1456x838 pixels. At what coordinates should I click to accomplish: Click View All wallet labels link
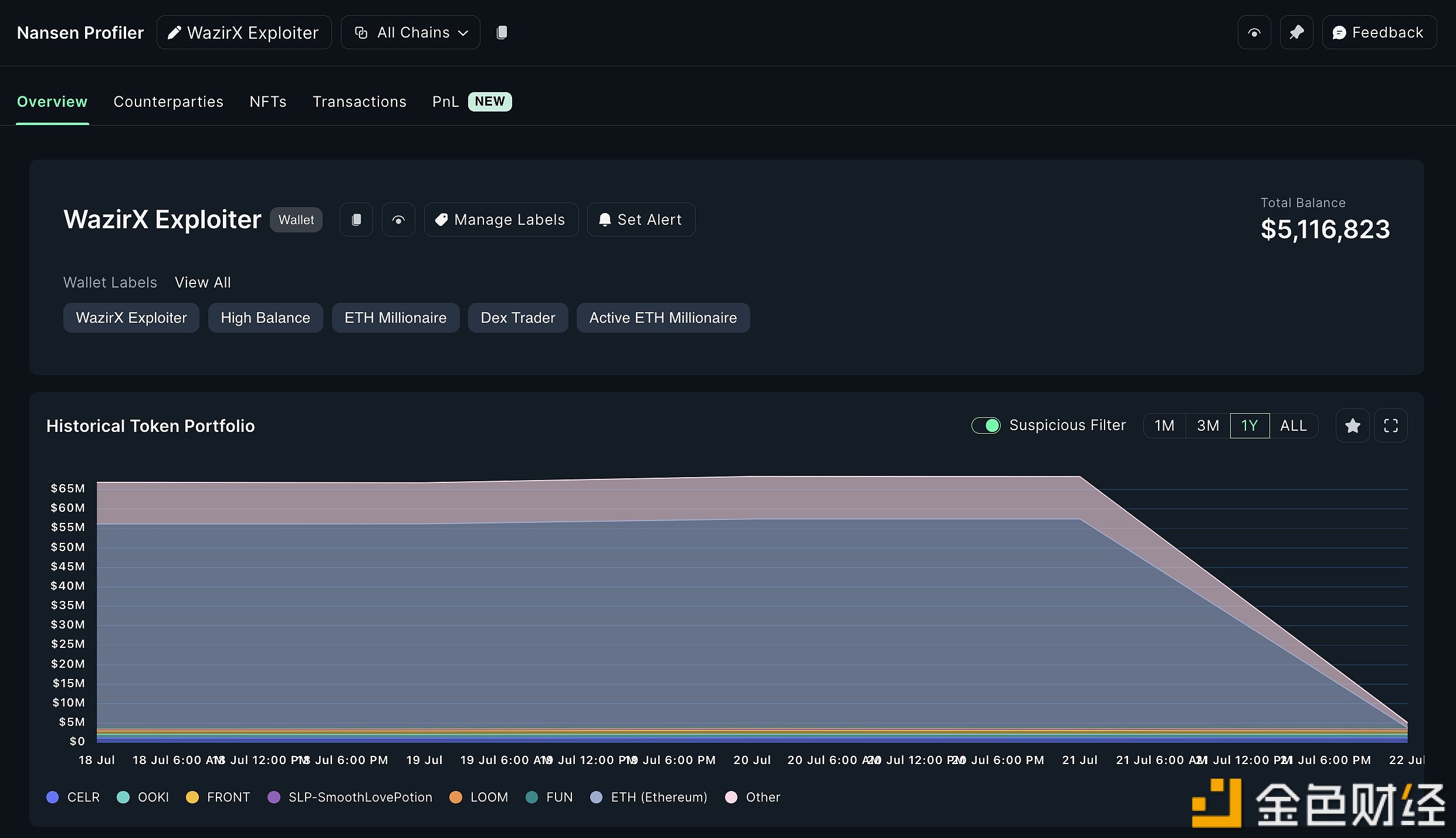point(203,282)
